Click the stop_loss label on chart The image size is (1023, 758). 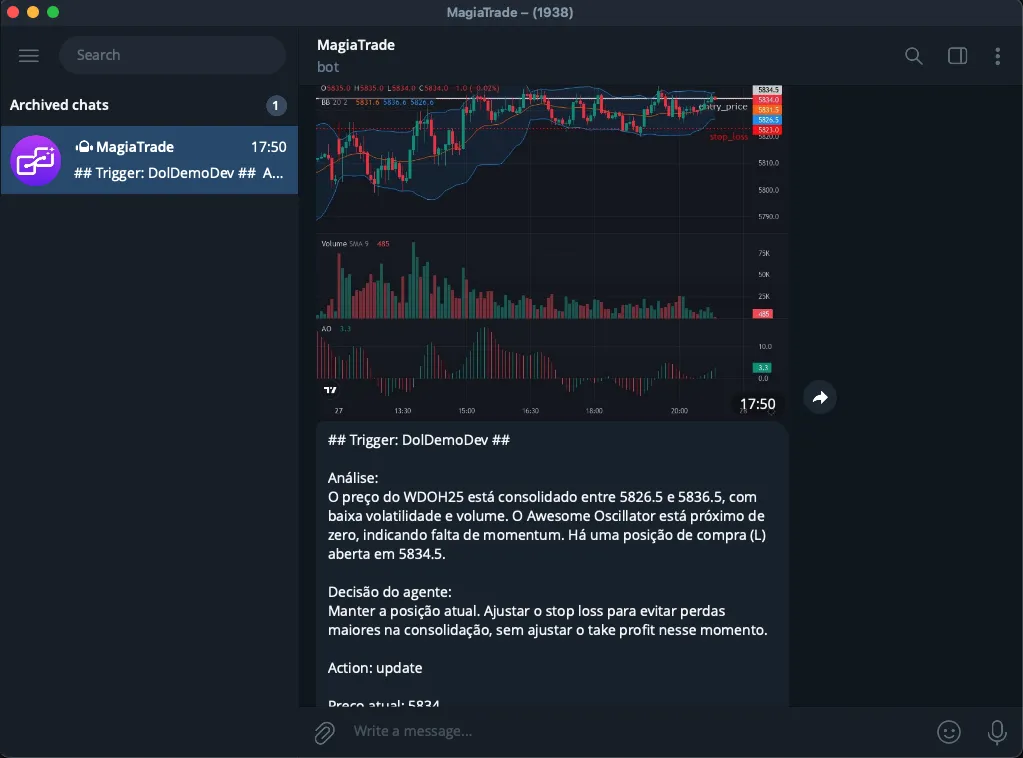729,136
